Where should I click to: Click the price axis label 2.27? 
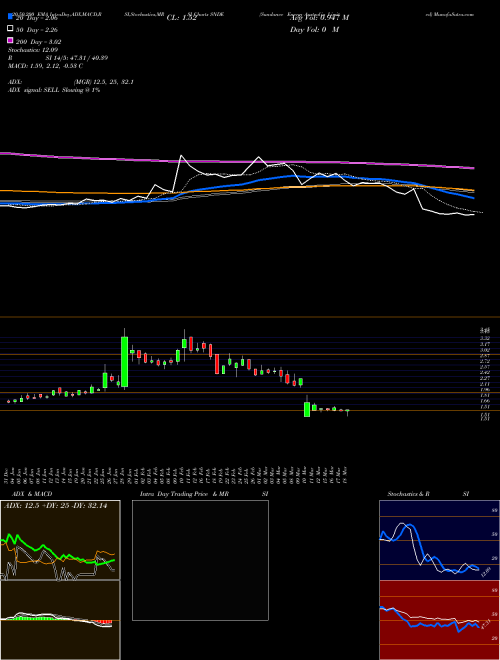point(485,378)
